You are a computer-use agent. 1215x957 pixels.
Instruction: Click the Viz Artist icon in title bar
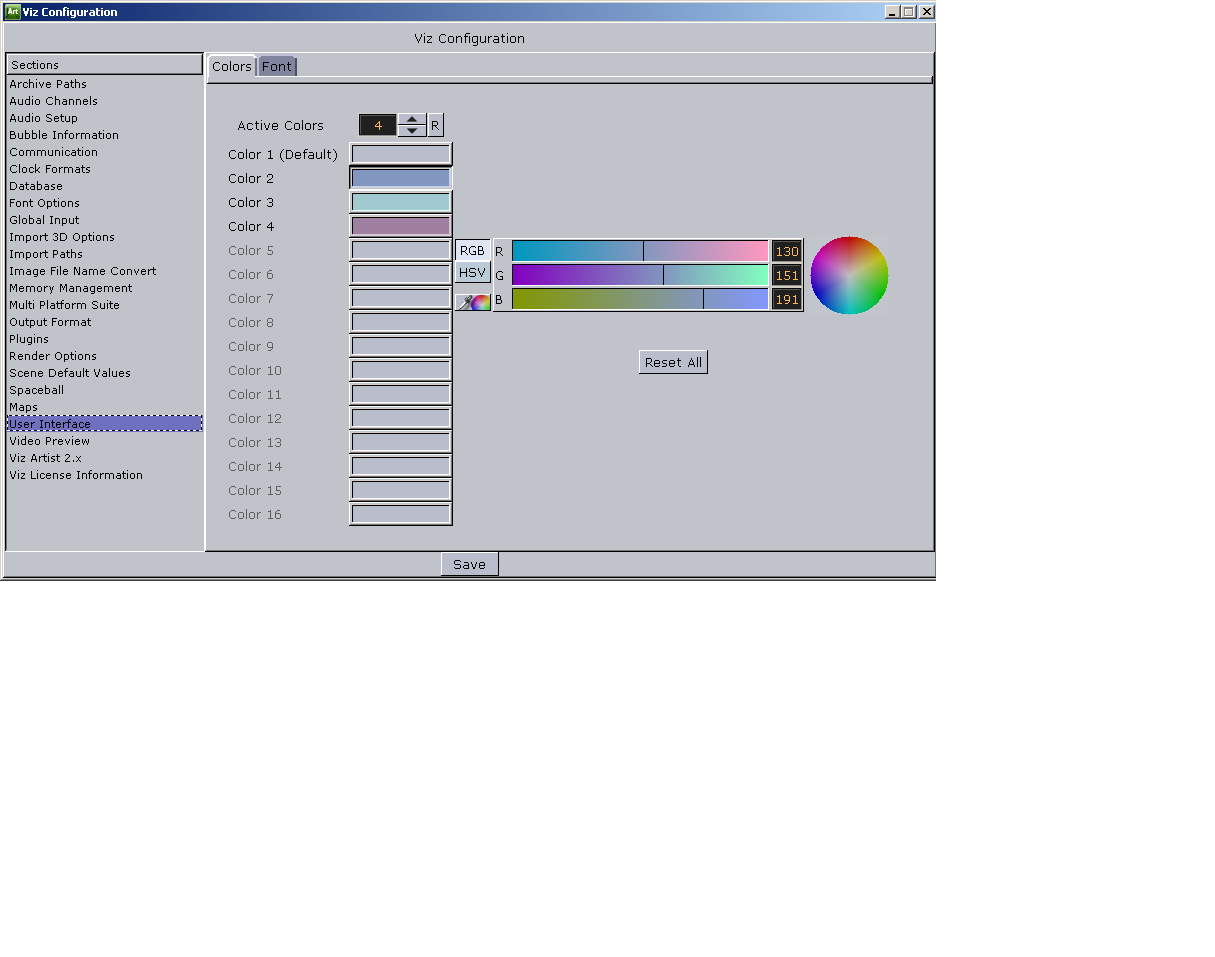click(11, 11)
